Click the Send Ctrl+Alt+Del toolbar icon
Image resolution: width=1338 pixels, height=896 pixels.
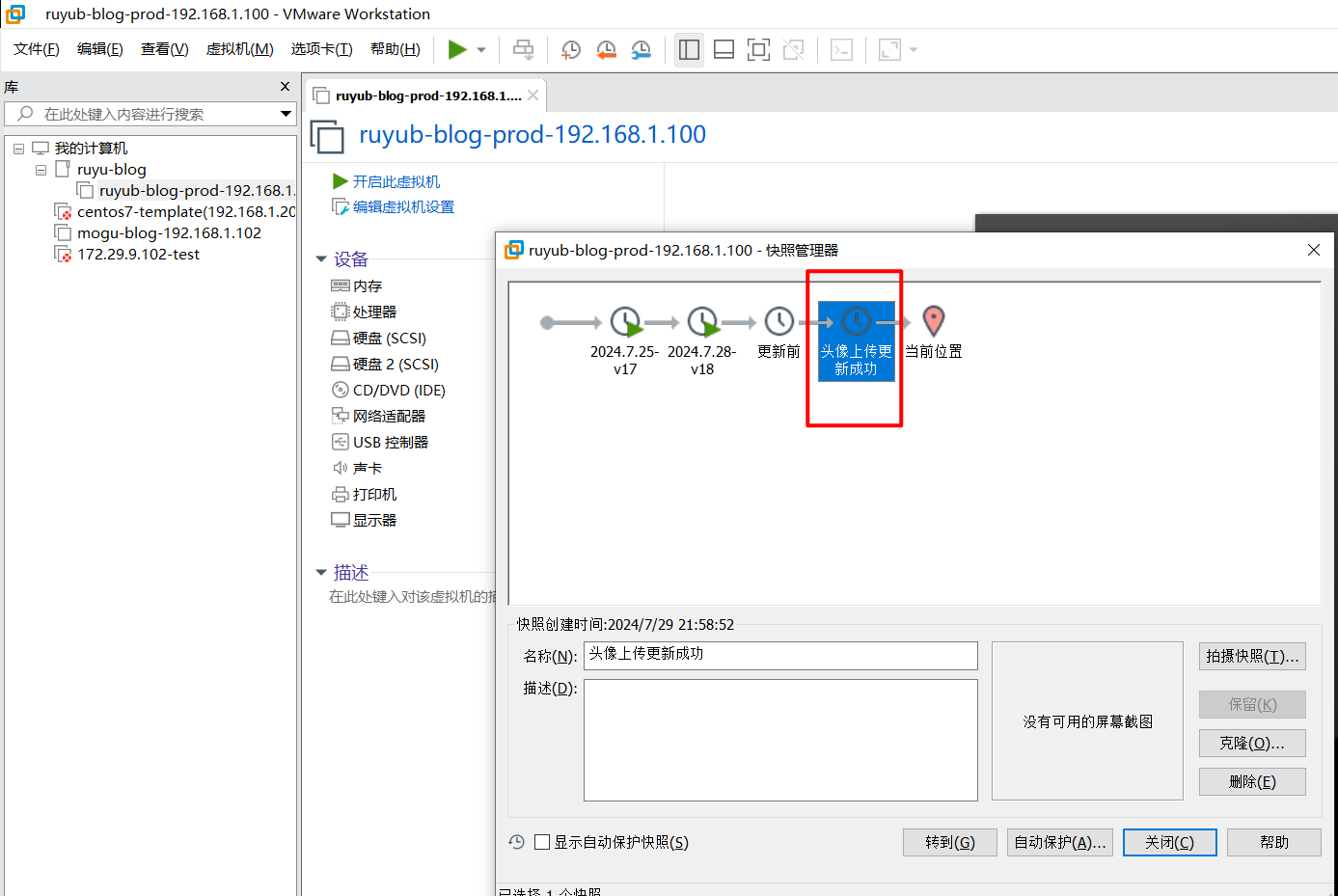(523, 49)
